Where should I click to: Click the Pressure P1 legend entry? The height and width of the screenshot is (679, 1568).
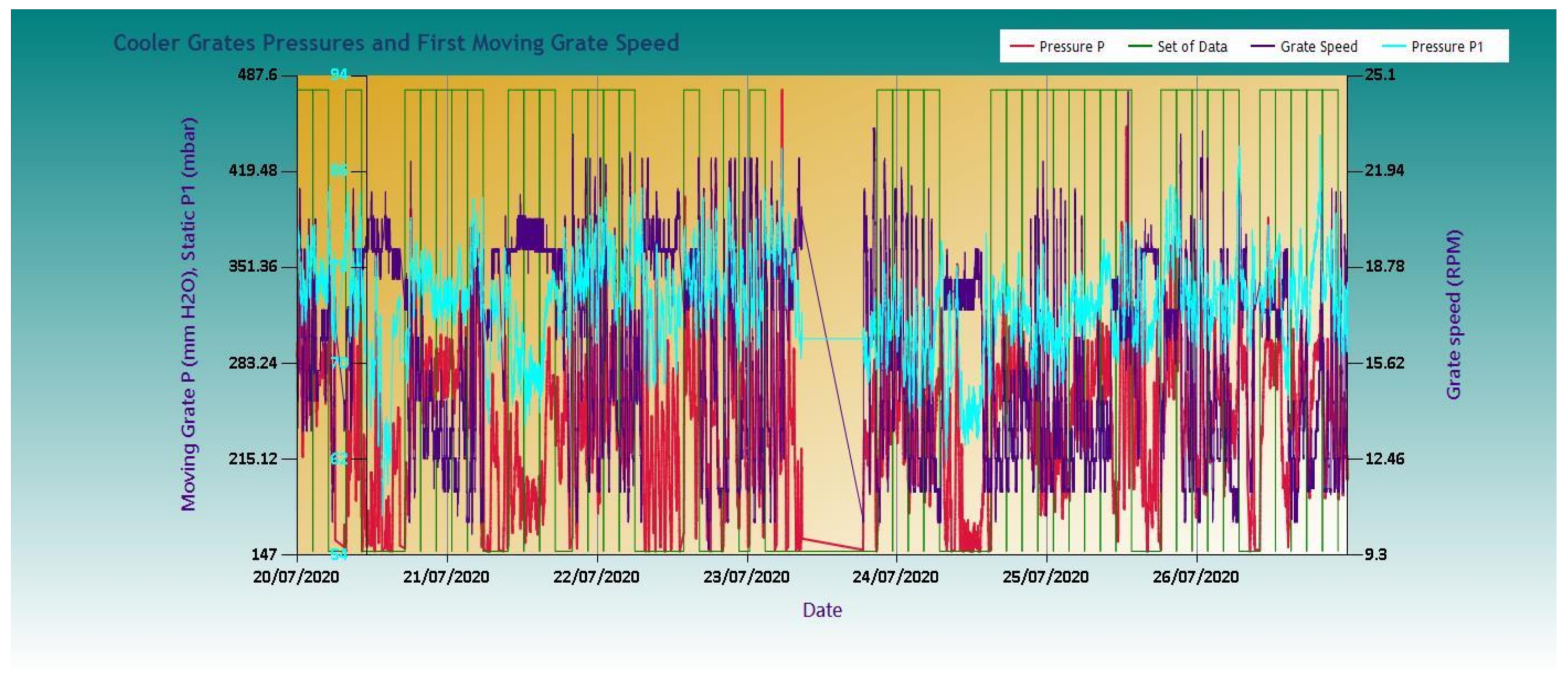pyautogui.click(x=1447, y=47)
